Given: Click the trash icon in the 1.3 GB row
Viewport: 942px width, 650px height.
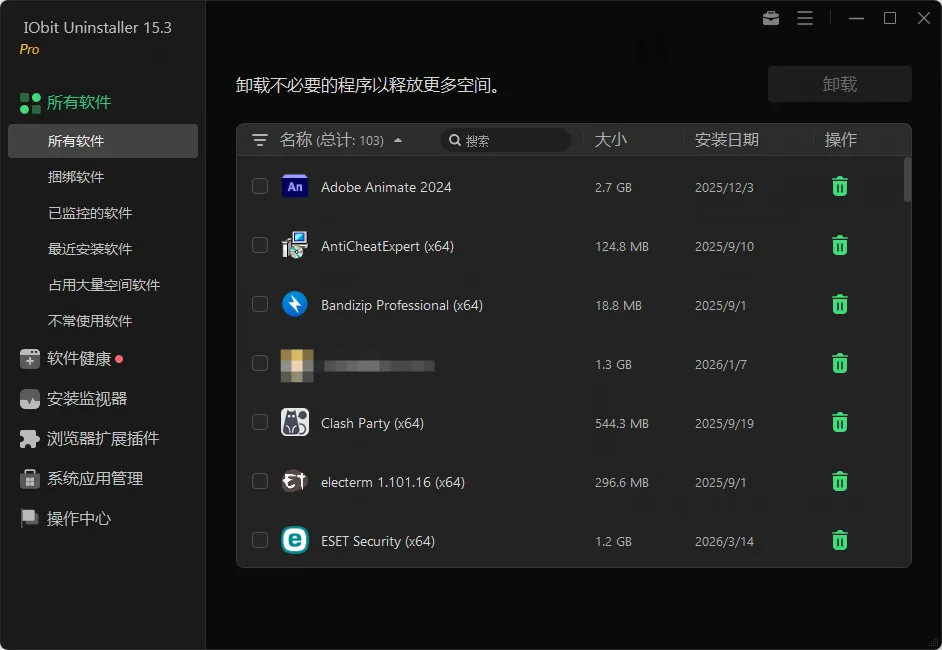Looking at the screenshot, I should 839,363.
